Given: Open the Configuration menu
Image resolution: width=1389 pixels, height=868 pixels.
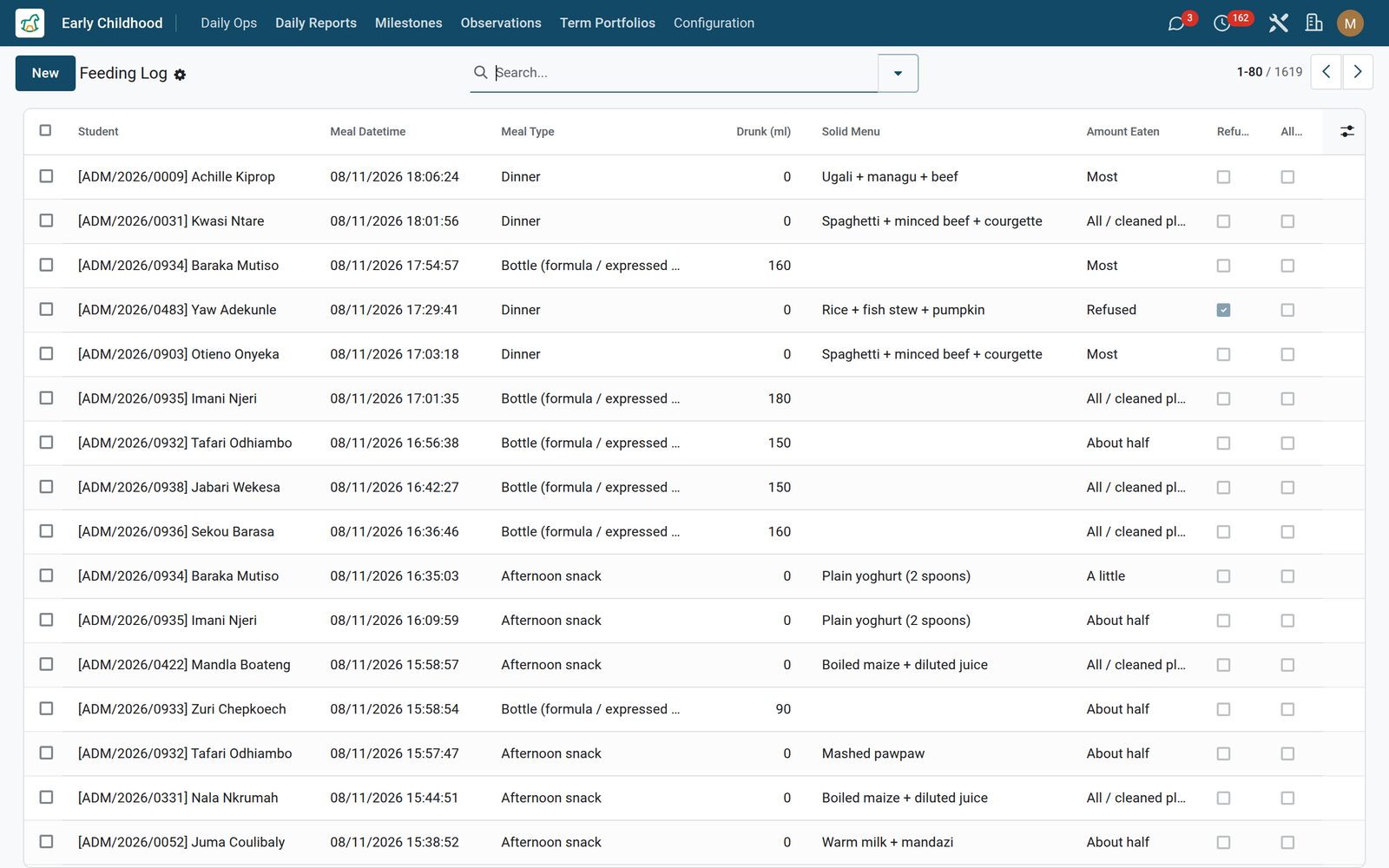Looking at the screenshot, I should tap(714, 23).
